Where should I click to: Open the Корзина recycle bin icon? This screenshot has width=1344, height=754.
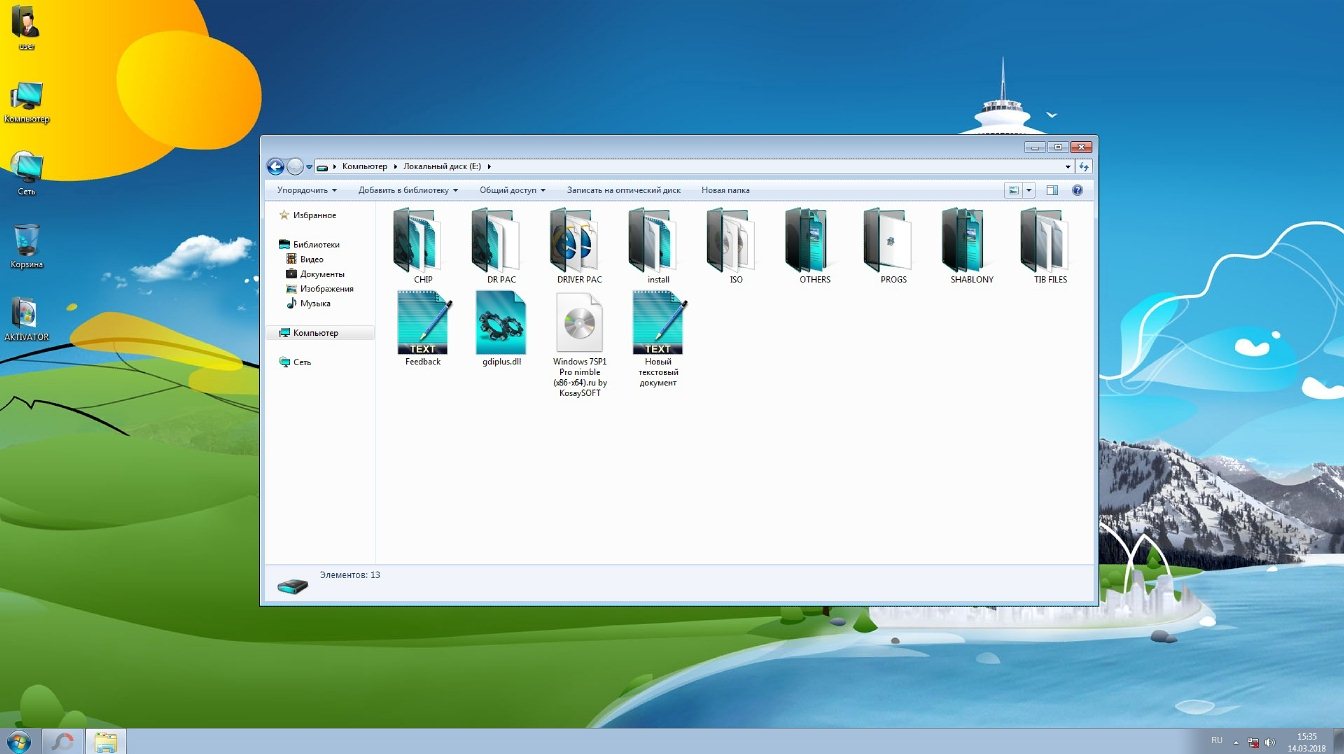pyautogui.click(x=27, y=241)
